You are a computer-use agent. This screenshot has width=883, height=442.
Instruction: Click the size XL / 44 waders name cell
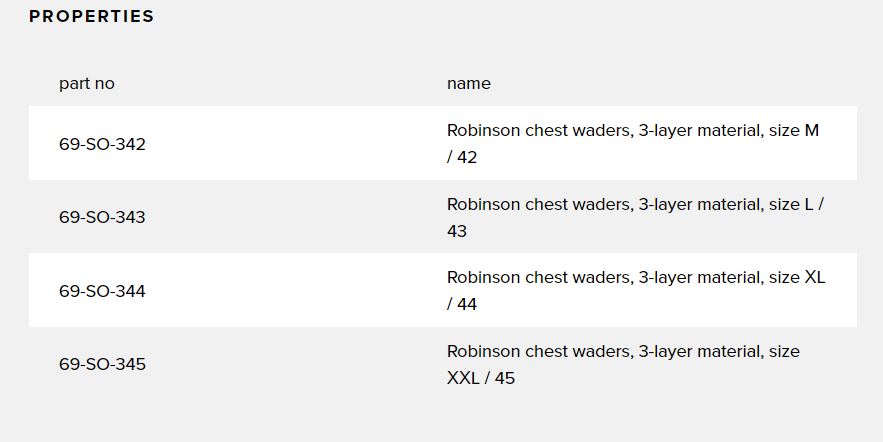click(x=636, y=290)
